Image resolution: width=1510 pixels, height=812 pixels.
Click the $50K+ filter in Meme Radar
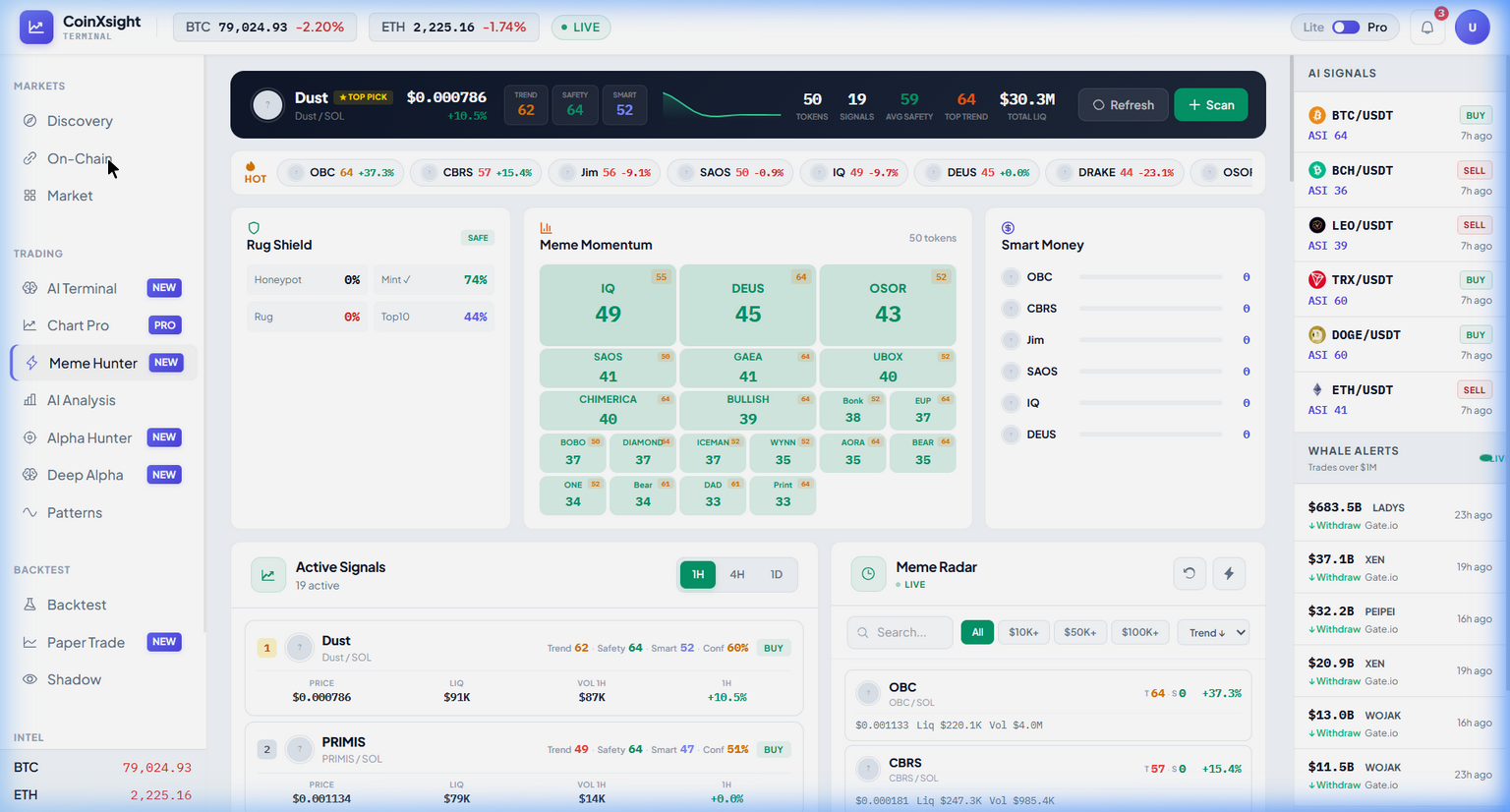pos(1080,632)
